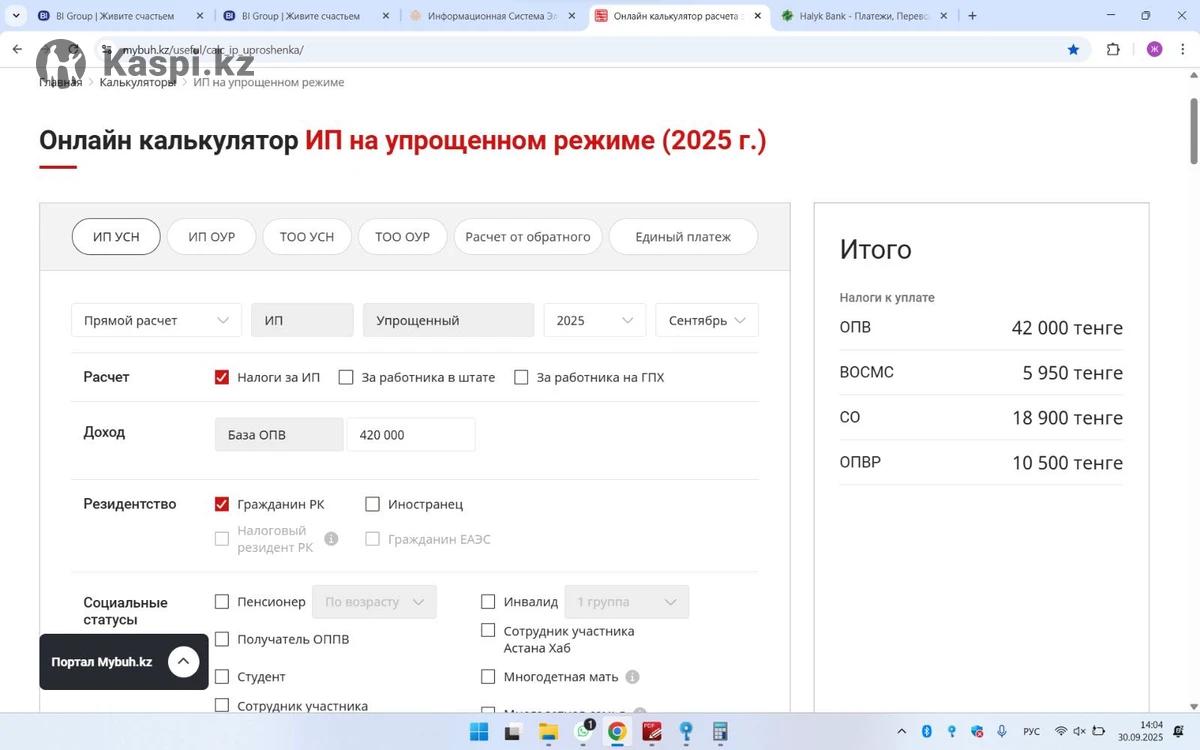Open the Прямой расчет calculation type dropdown
Viewport: 1200px width, 750px height.
(156, 320)
